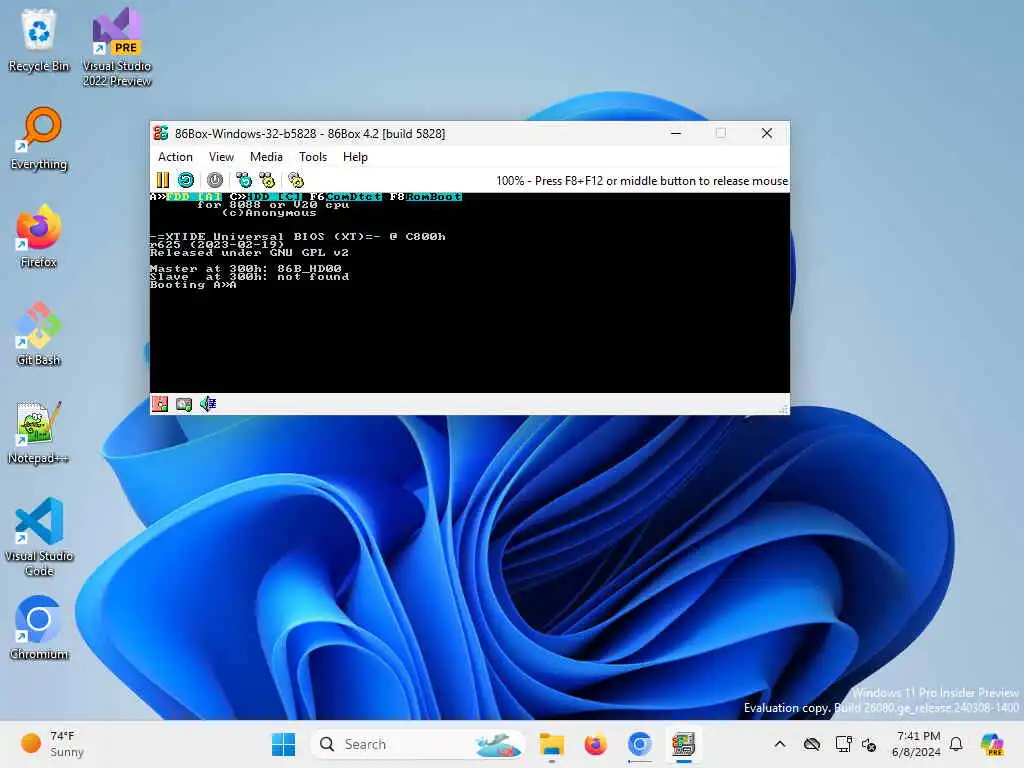This screenshot has height=768, width=1024.
Task: Open notifications bell icon
Action: 956,744
